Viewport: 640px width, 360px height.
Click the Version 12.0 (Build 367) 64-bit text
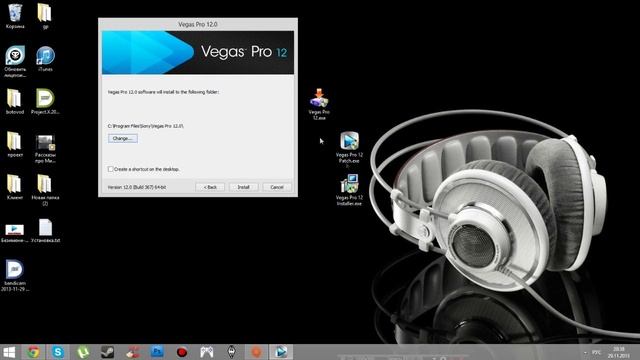137,187
